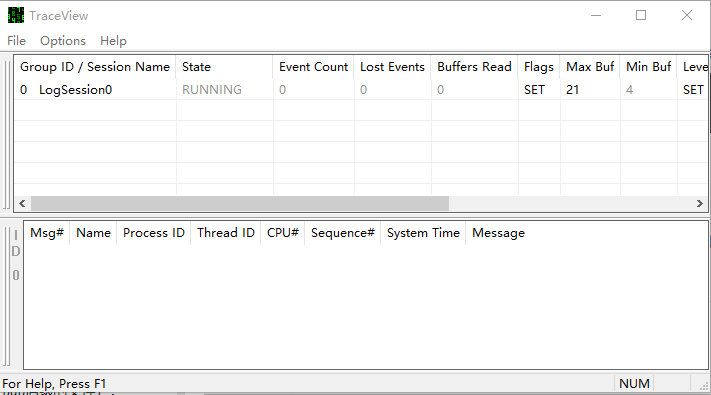
Task: Click the Sequence# column header
Action: click(343, 233)
